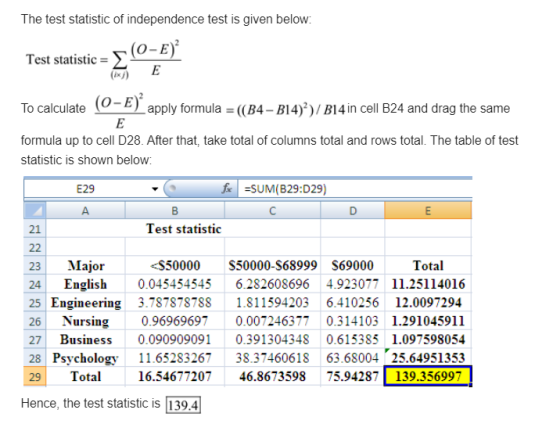Screen dimensions: 560x424
Task: Click the 'Business' cell
Action: (x=86, y=339)
